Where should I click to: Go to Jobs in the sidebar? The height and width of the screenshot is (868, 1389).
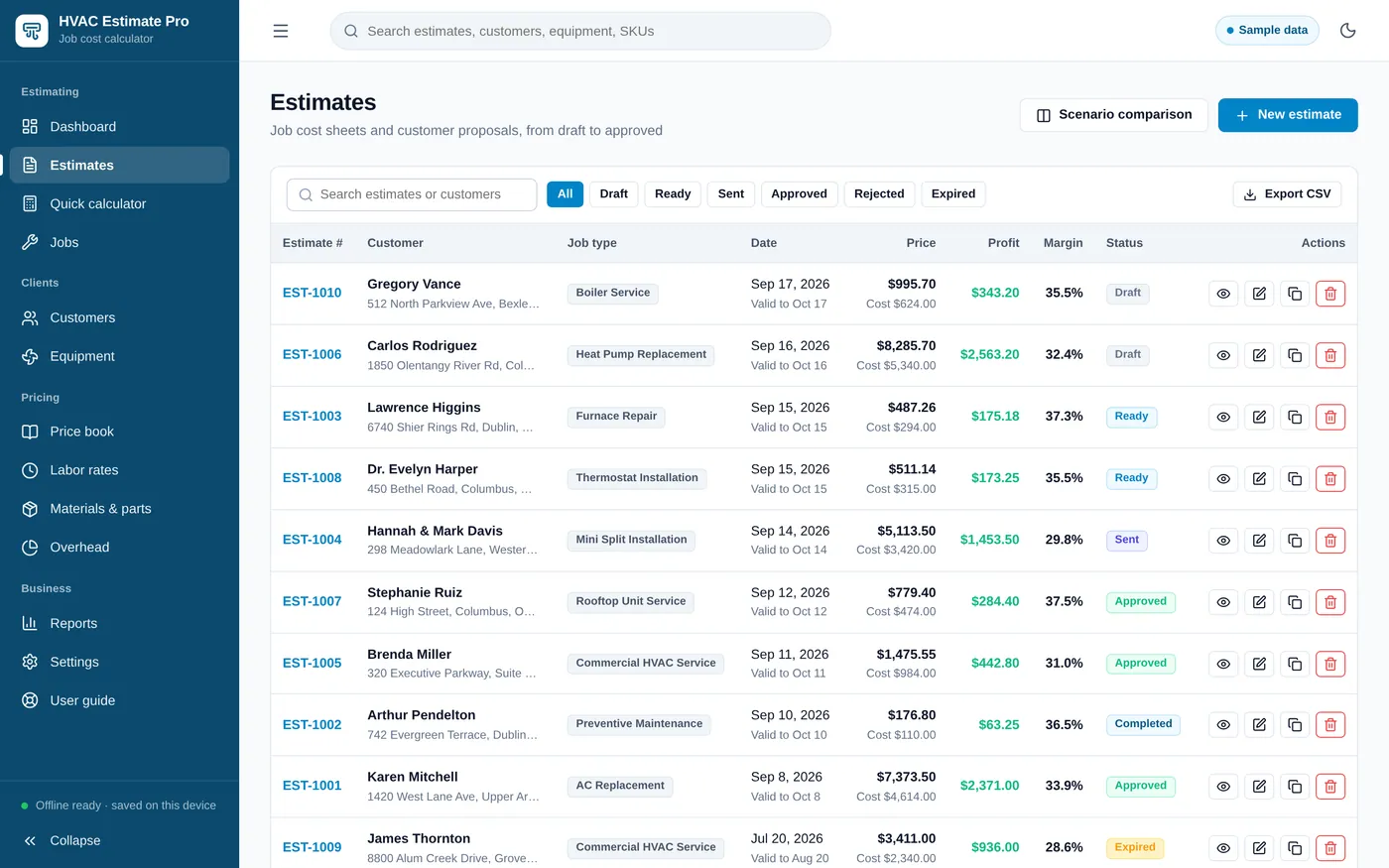[119, 242]
